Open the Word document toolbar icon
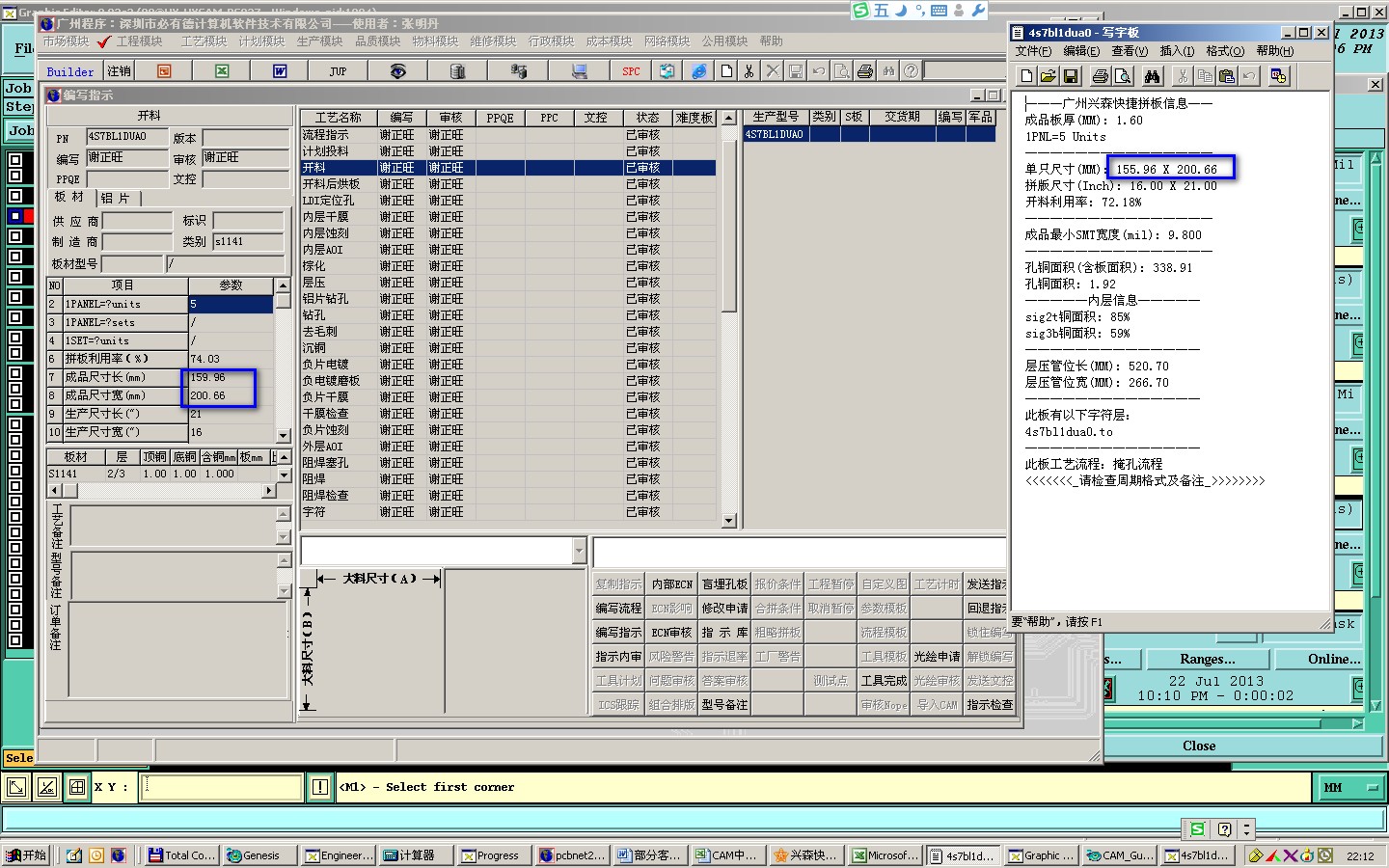 point(280,71)
